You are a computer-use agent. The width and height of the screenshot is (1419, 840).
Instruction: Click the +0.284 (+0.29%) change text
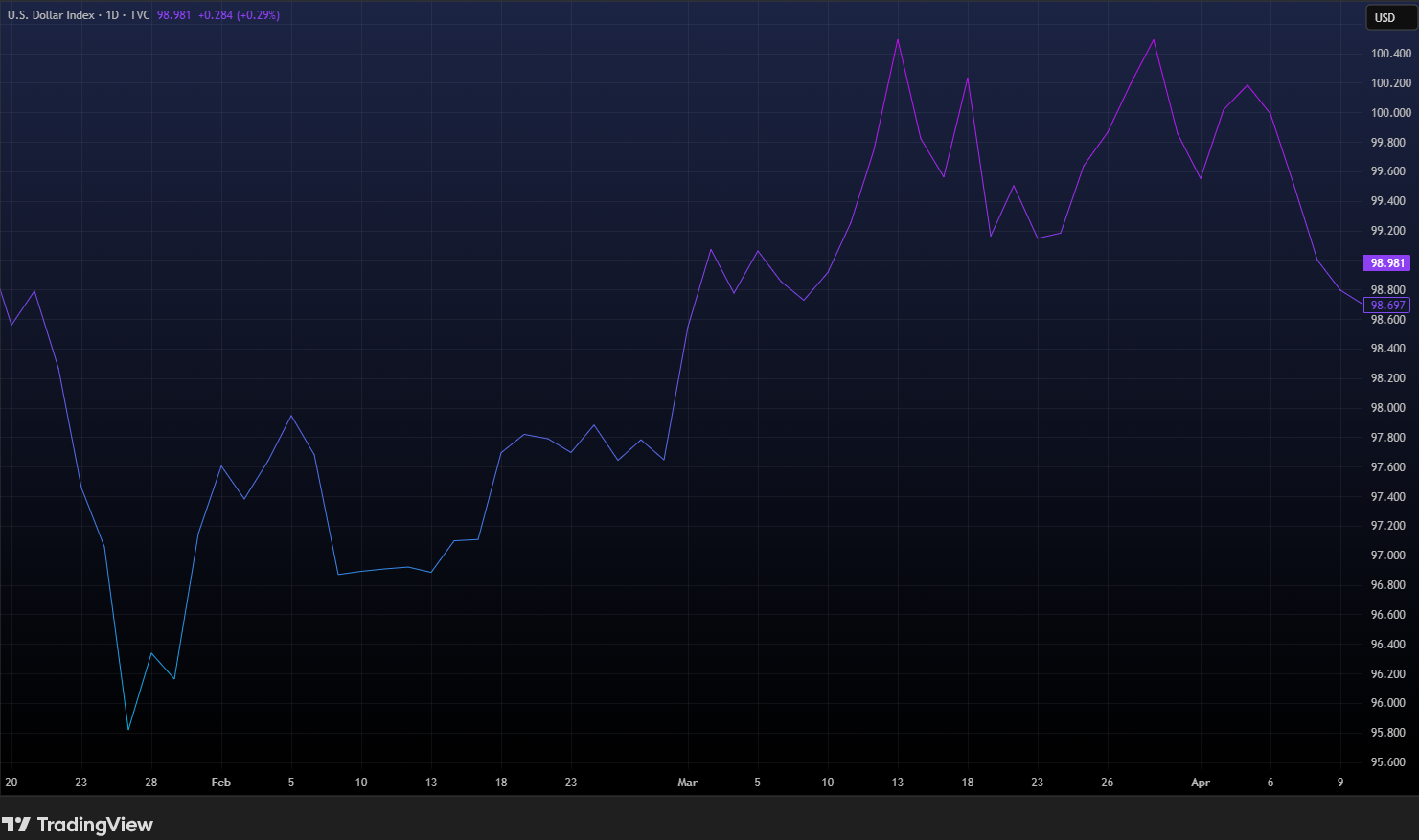239,15
